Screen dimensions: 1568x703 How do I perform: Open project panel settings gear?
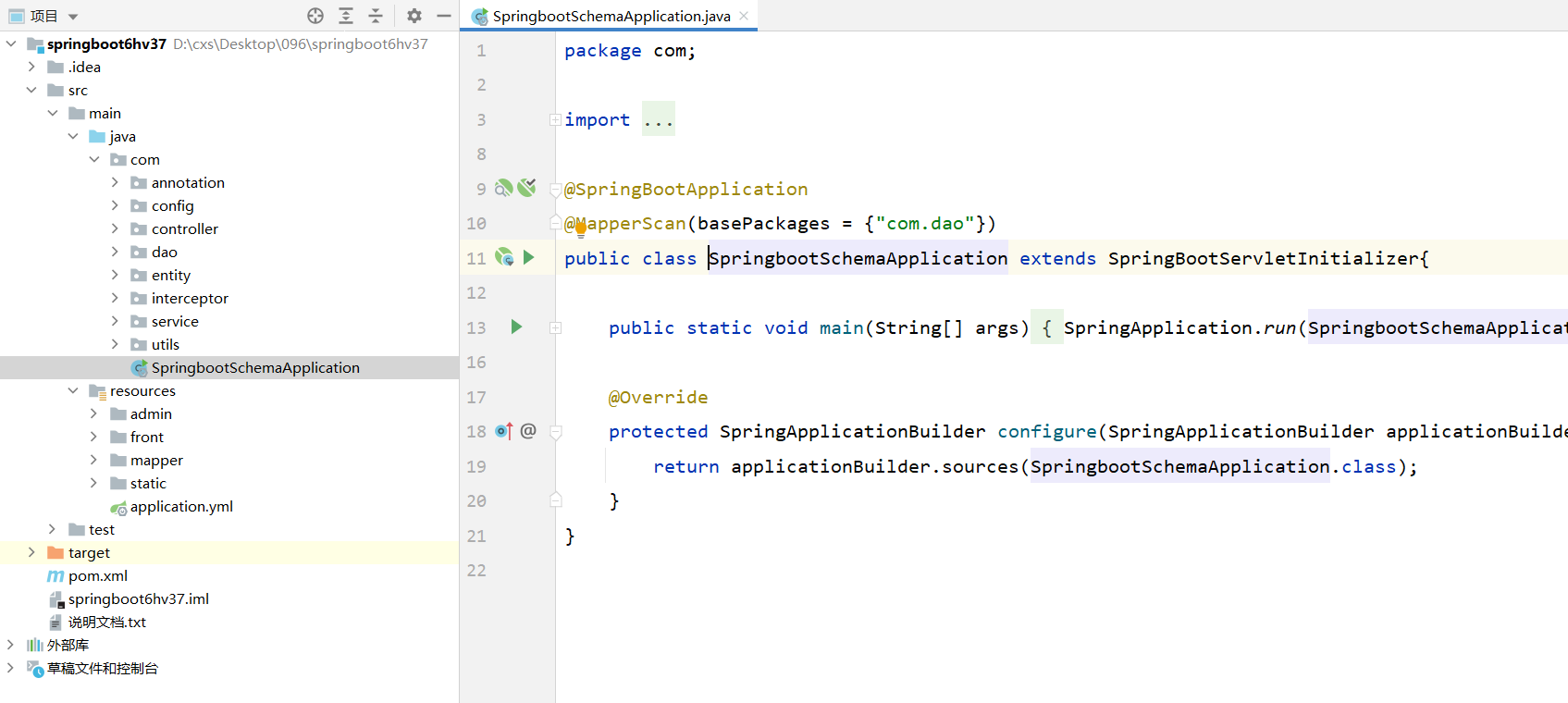(x=414, y=16)
